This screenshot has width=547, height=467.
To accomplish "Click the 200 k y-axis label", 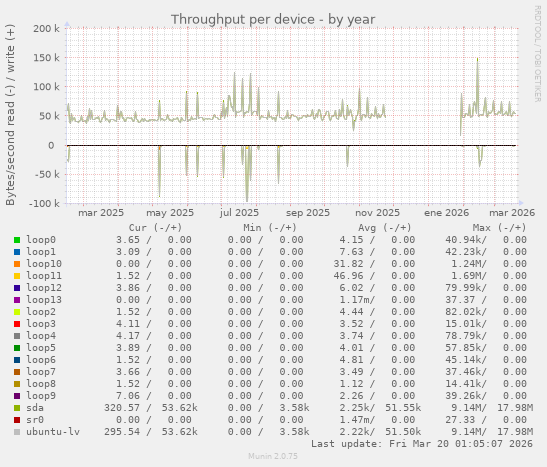I will coord(46,29).
